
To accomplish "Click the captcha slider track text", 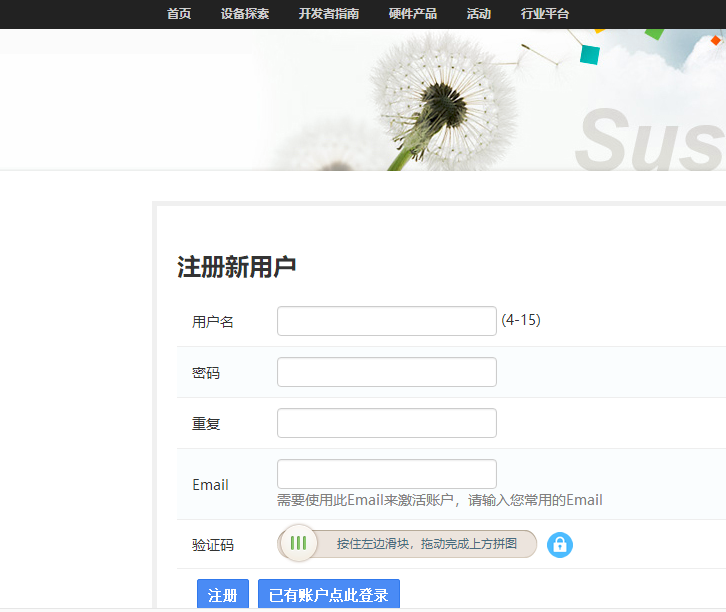I will coord(426,543).
